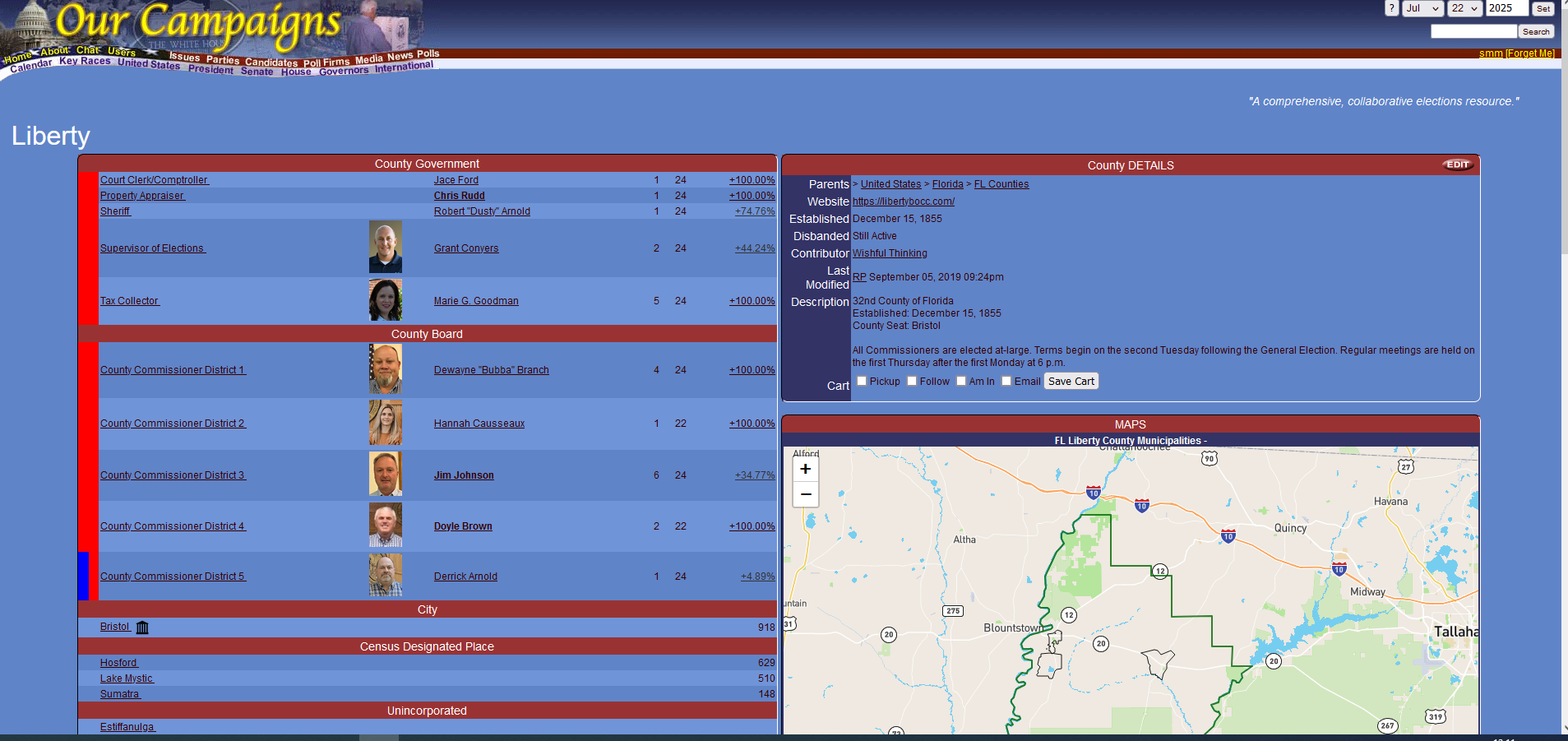Expand the day dropdown showing 22
Screen dimensions: 1568x741
click(1464, 8)
